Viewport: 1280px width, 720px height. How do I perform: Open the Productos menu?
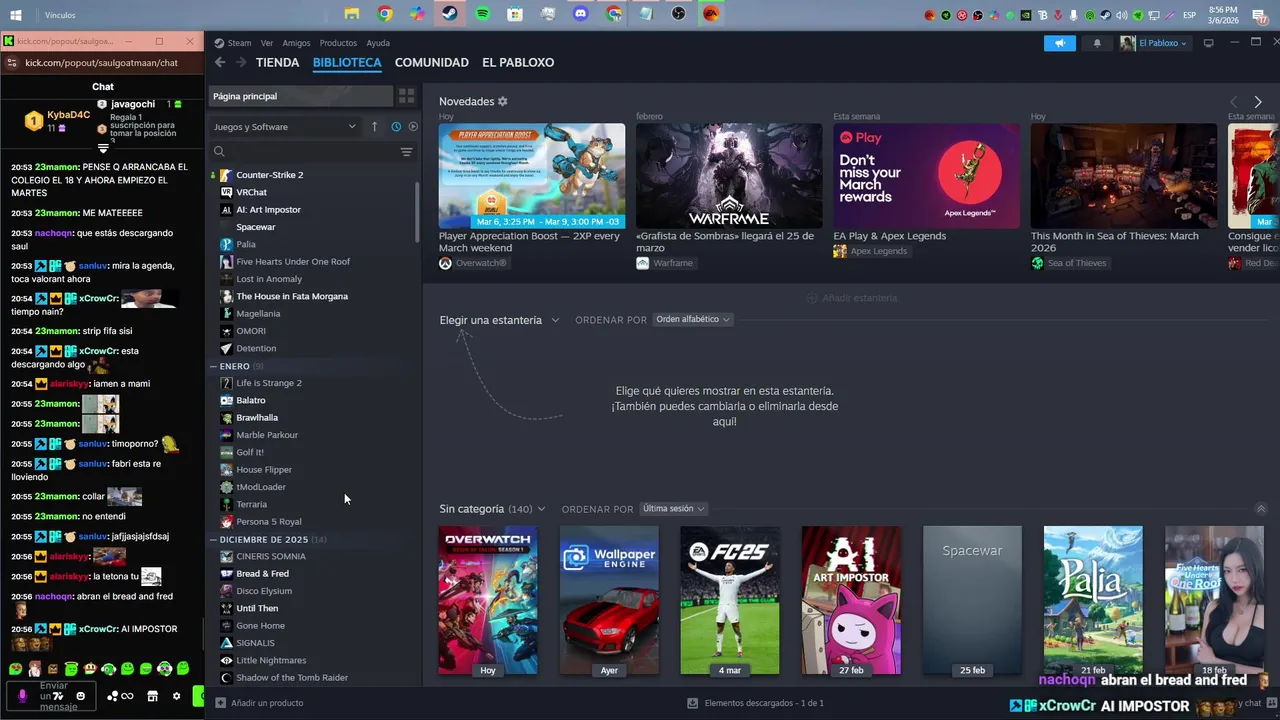(338, 43)
